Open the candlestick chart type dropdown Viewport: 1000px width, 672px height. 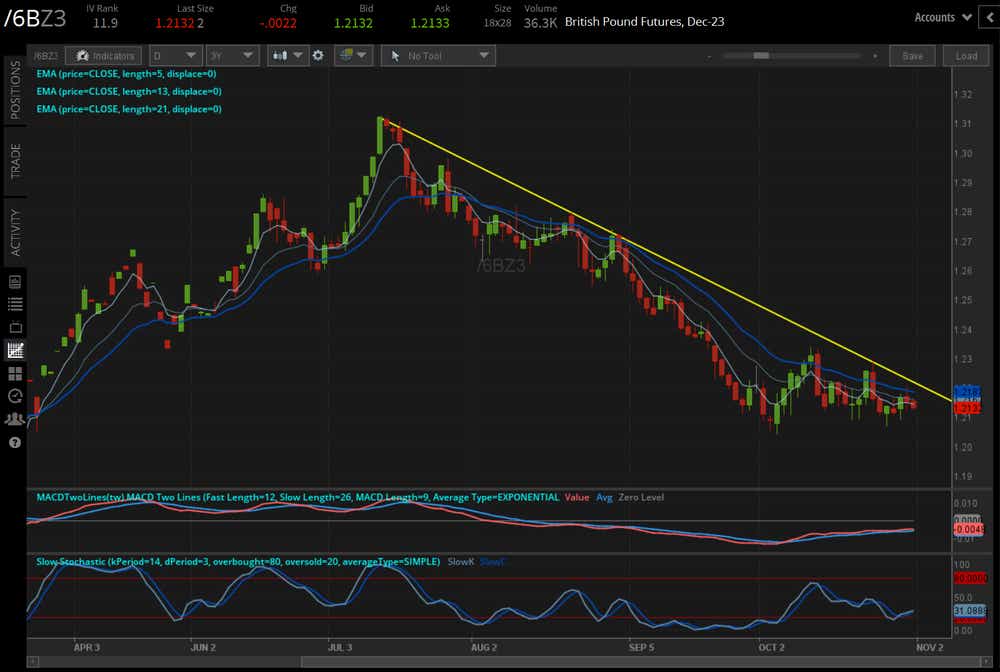click(x=288, y=56)
